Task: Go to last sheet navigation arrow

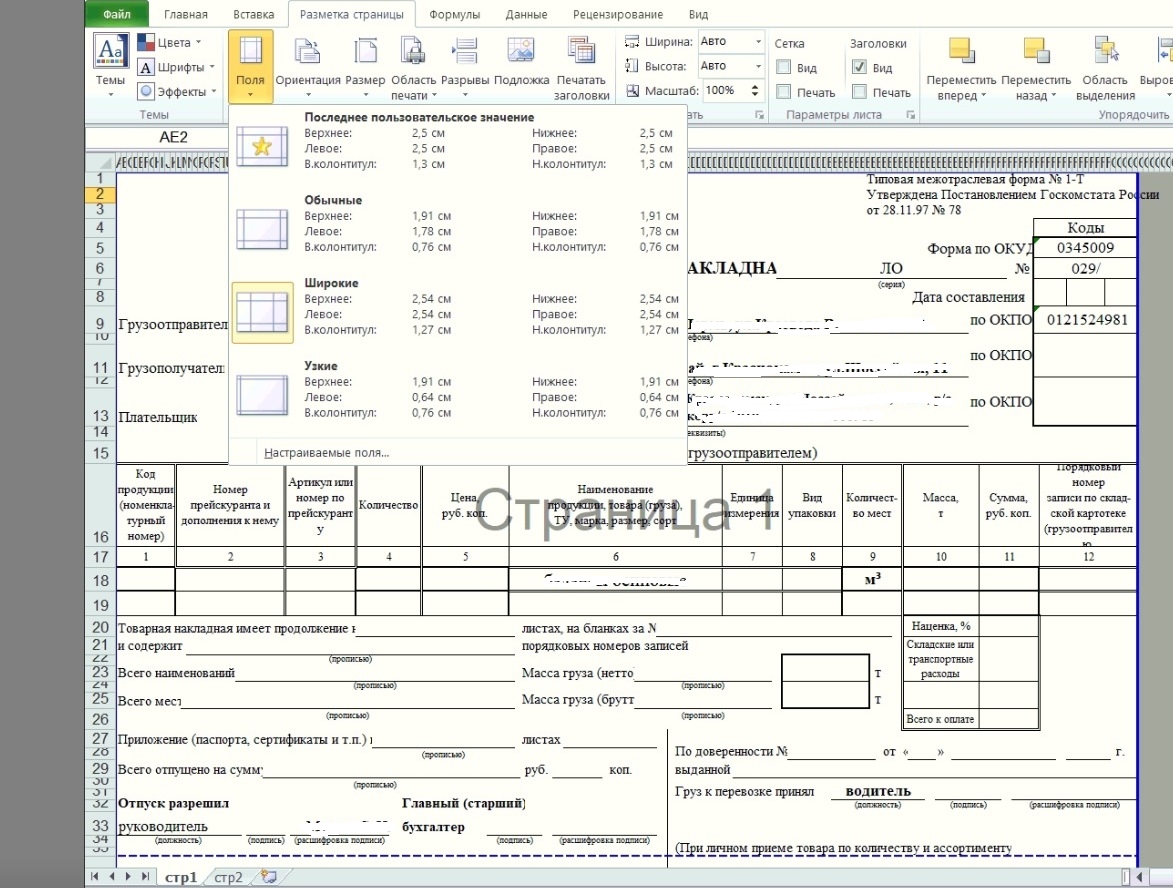Action: tap(145, 876)
